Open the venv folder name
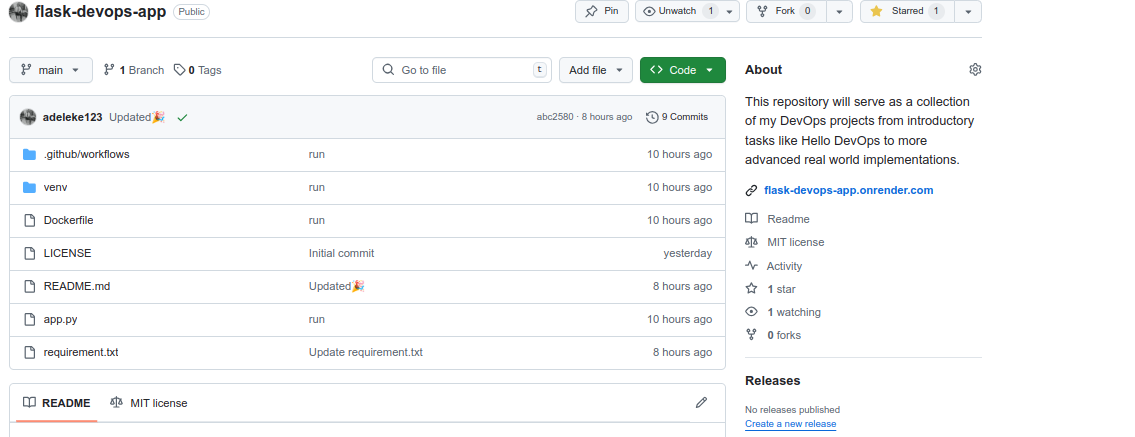This screenshot has height=437, width=1135. pyautogui.click(x=56, y=187)
